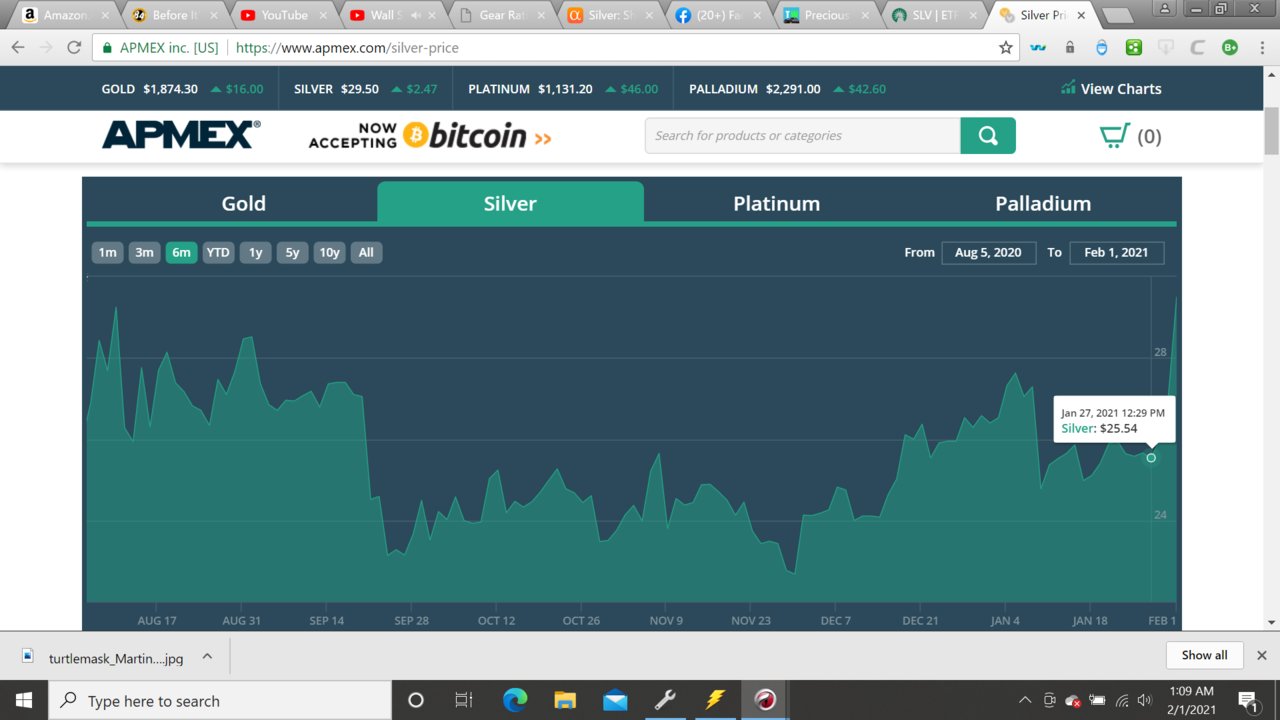Click the highlighted Jan 27 data point marker
Screen dimensions: 1280x720
tap(1151, 458)
